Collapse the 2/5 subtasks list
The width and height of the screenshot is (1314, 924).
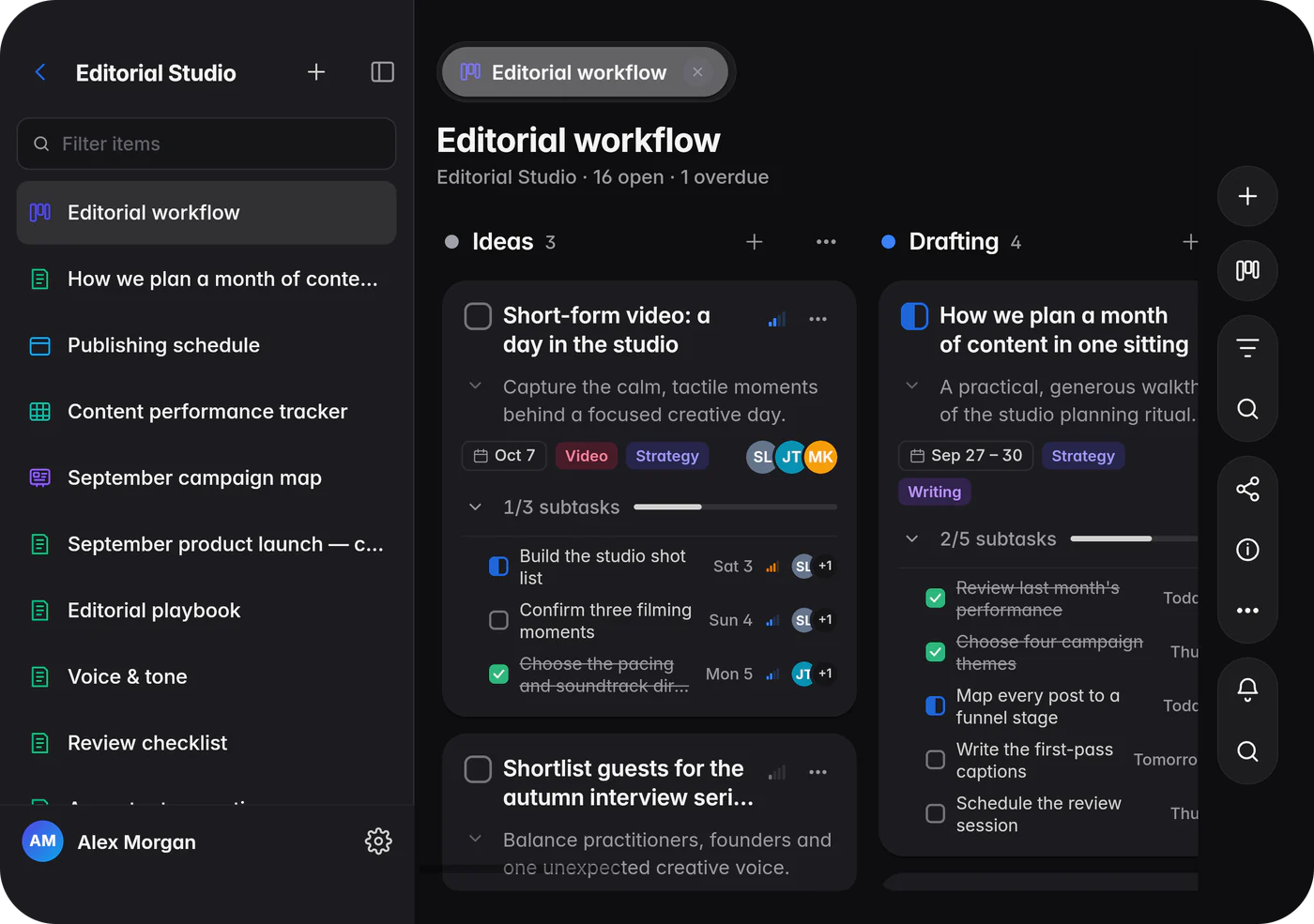point(911,538)
